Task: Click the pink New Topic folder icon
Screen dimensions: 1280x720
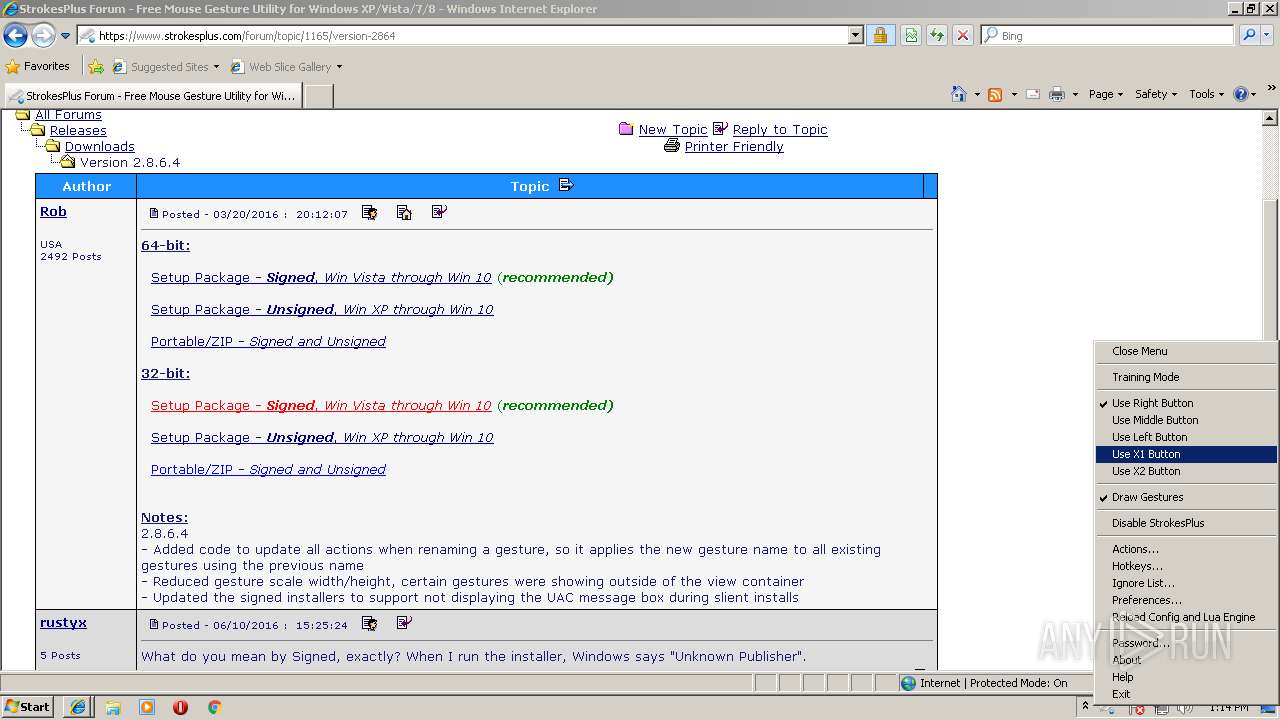Action: click(626, 129)
